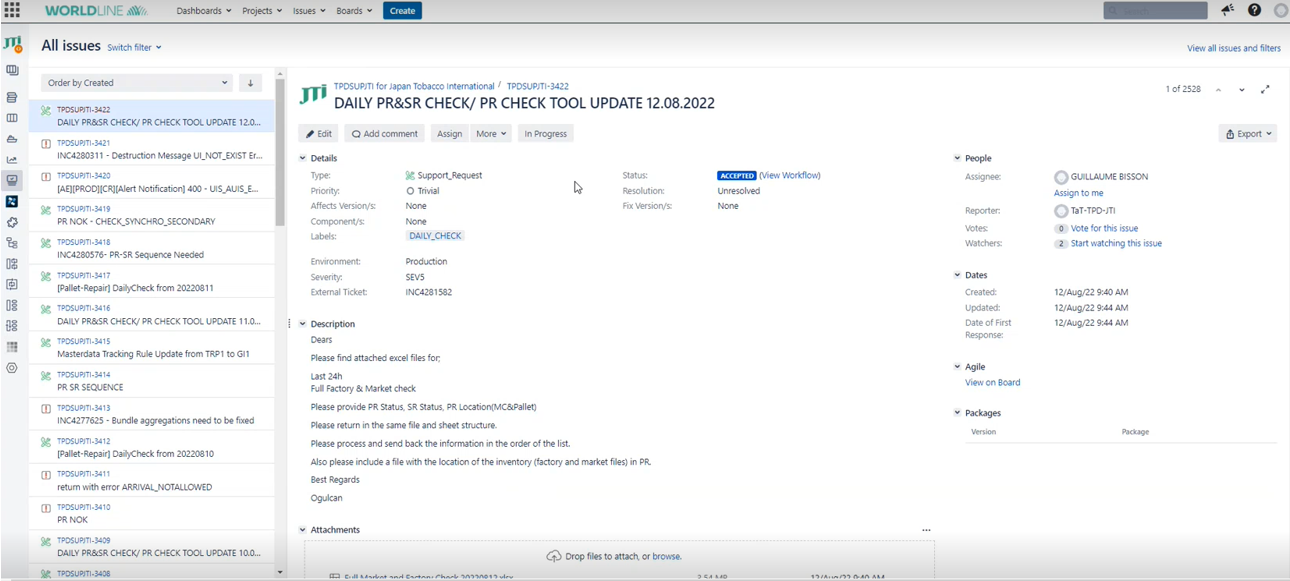Click the Add comment button
1290x581 pixels.
click(x=385, y=134)
